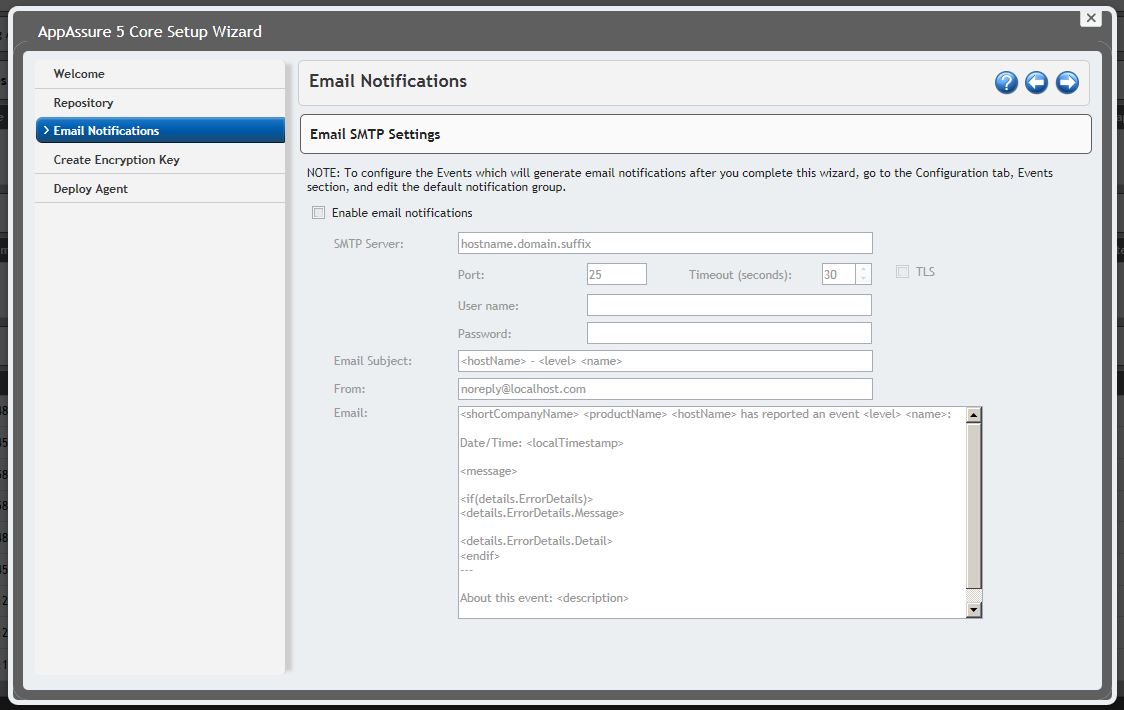
Task: Decrease Timeout seconds with down arrow
Action: point(864,279)
